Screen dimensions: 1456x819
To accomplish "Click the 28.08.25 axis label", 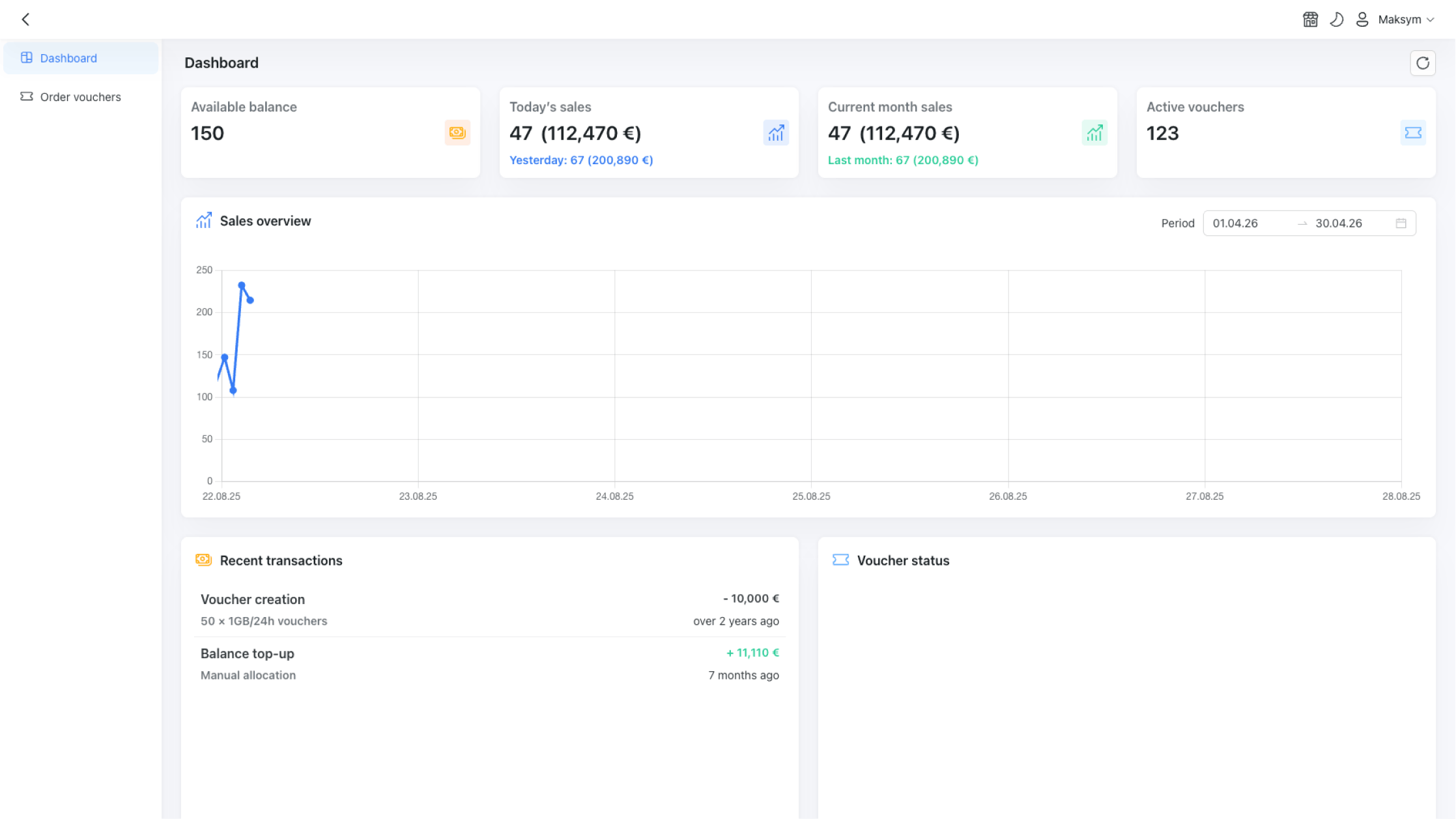I will [1401, 496].
